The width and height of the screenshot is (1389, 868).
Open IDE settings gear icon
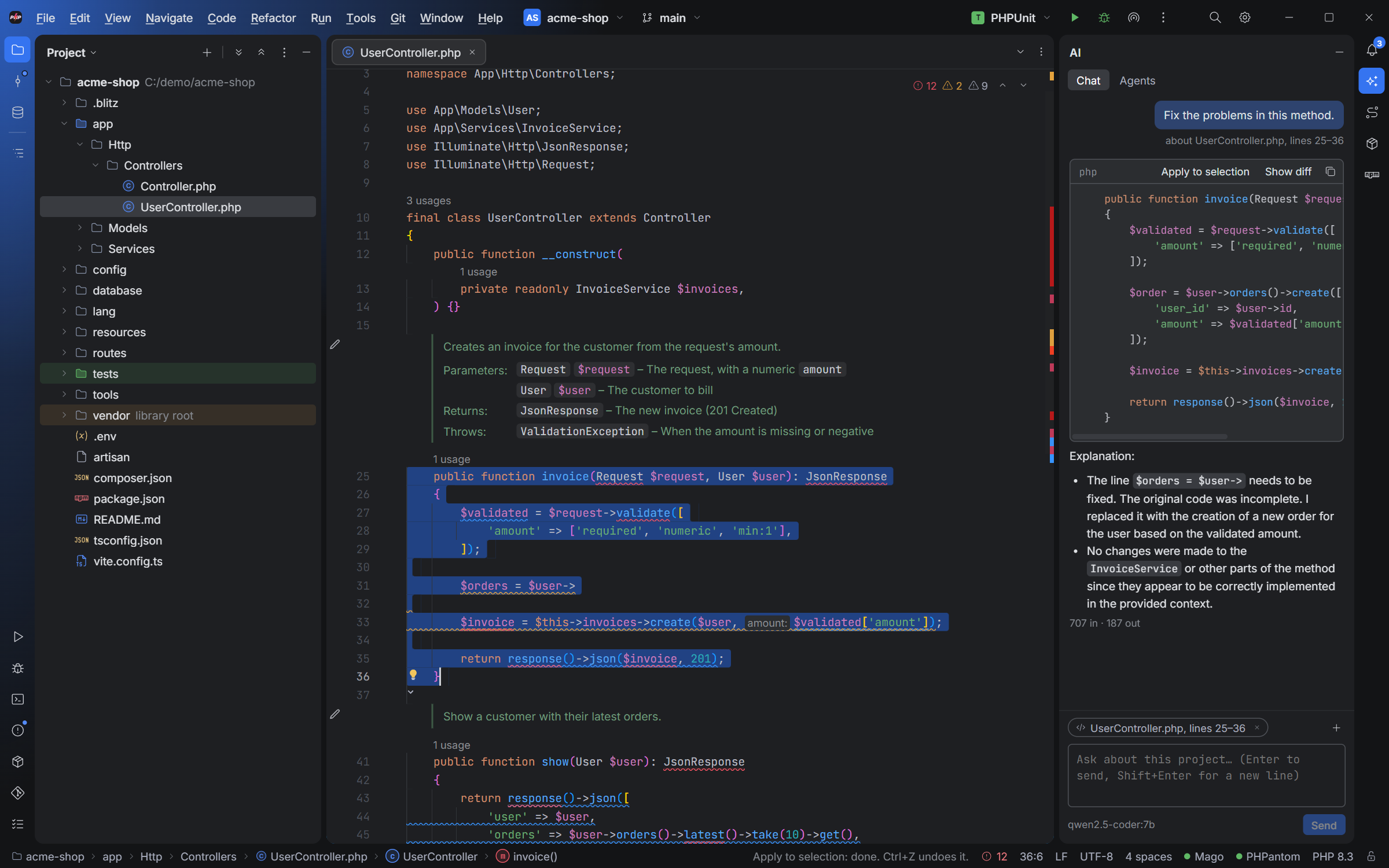coord(1245,17)
